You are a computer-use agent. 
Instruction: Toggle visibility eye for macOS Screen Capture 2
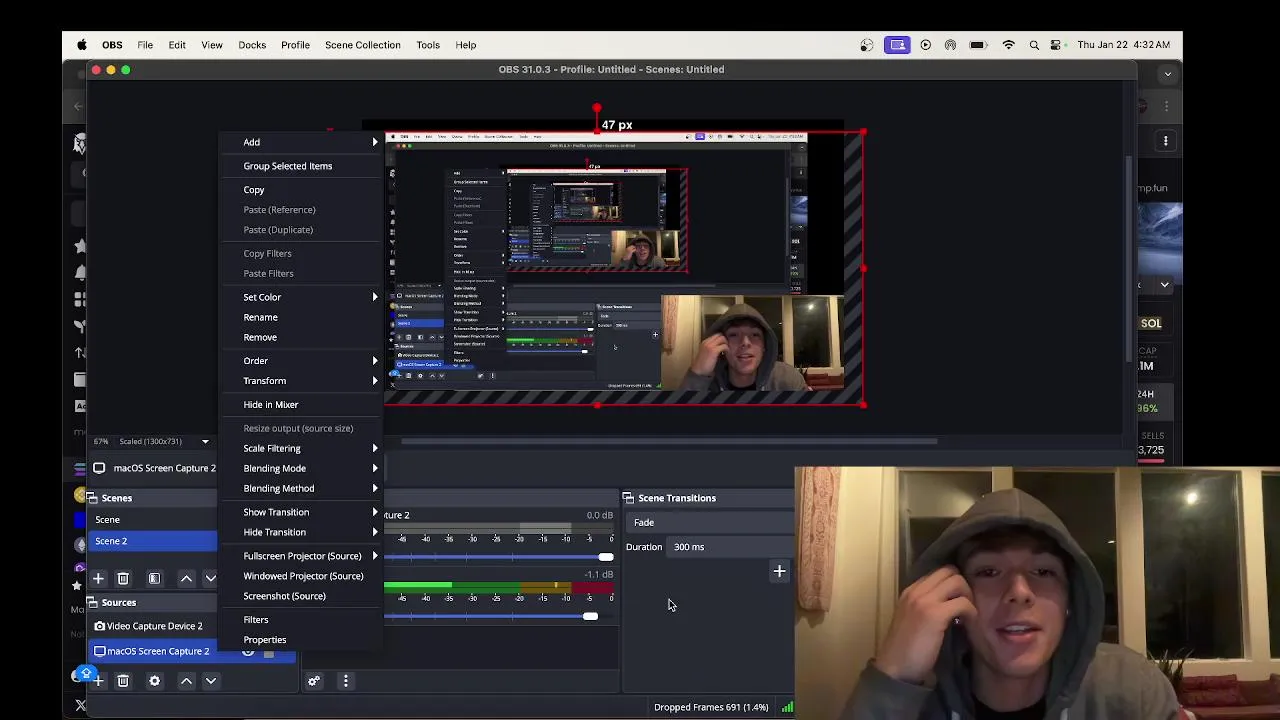click(249, 652)
